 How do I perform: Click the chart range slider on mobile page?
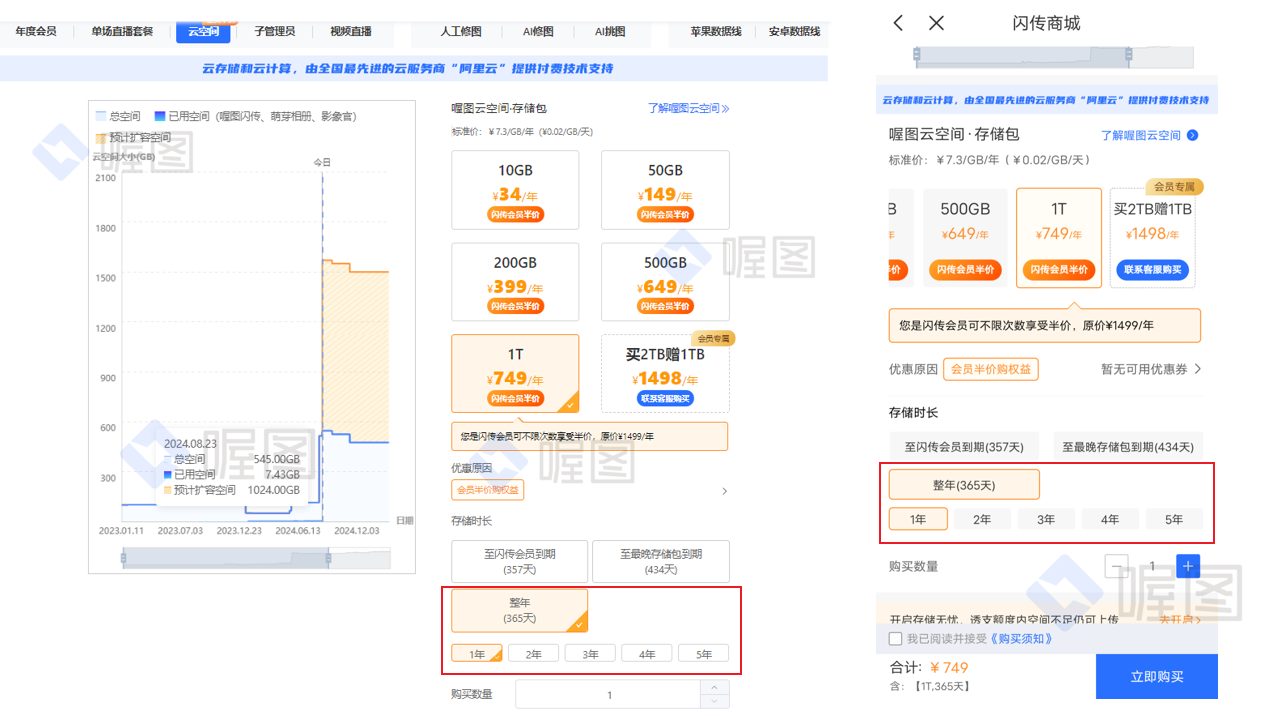click(x=1055, y=57)
